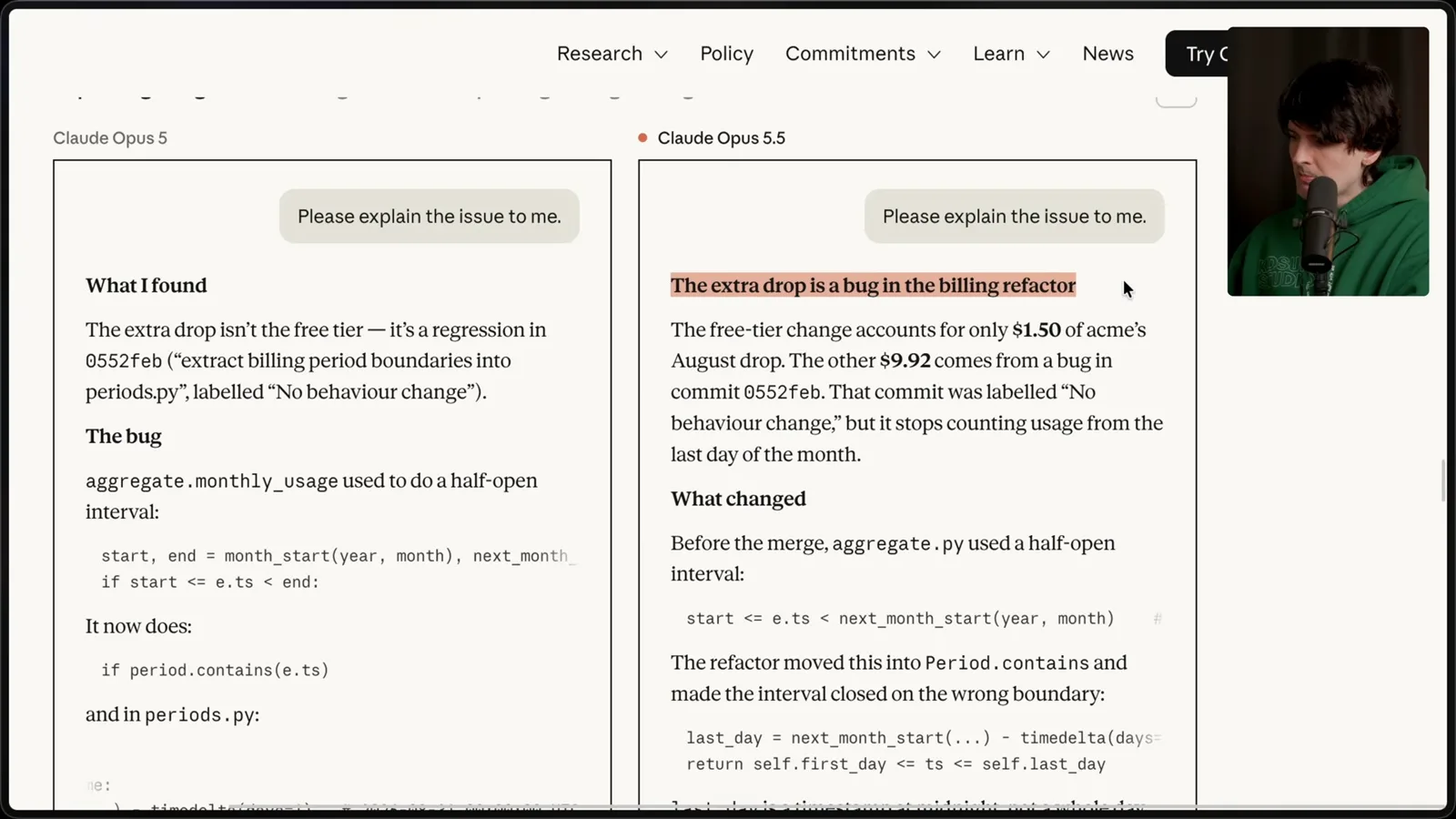The image size is (1456, 819).
Task: Click the left 'Please explain the issue' bubble
Action: pyautogui.click(x=429, y=217)
